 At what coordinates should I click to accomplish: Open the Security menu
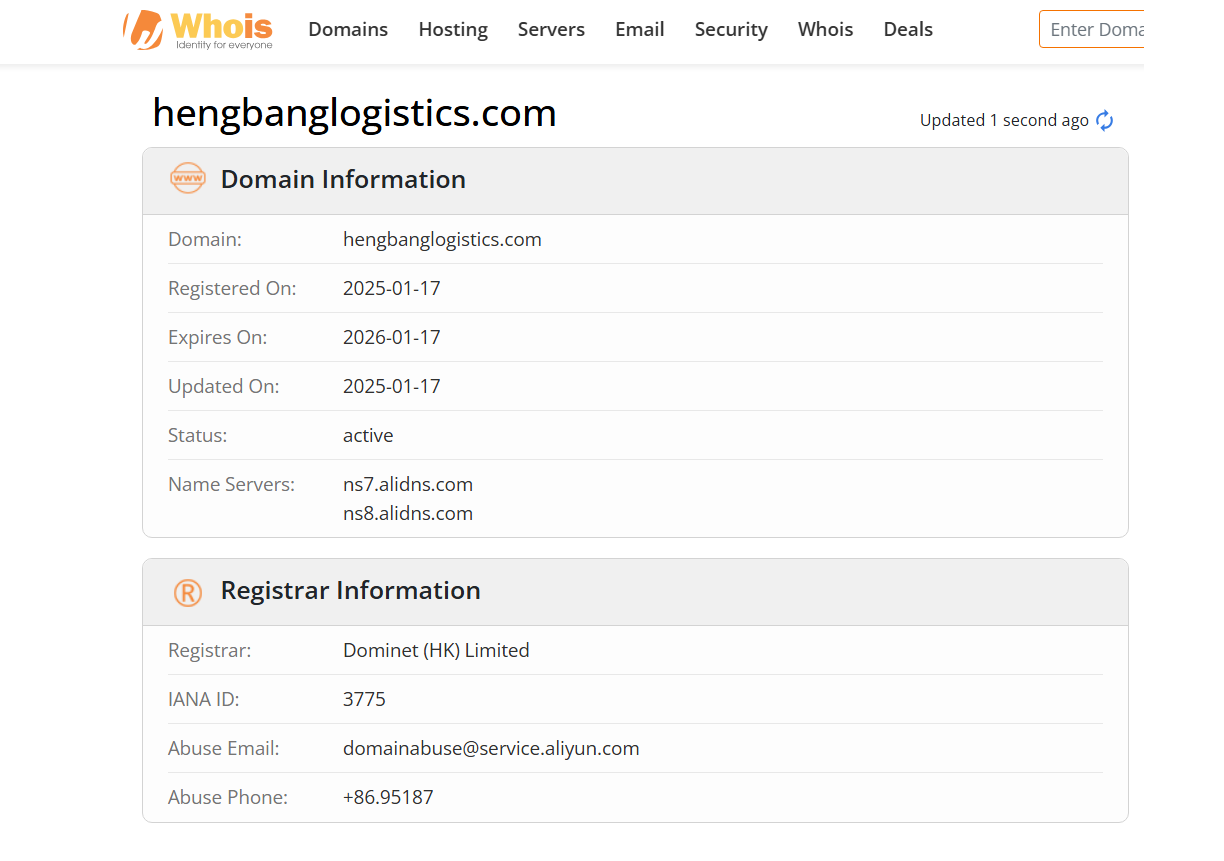(x=731, y=30)
